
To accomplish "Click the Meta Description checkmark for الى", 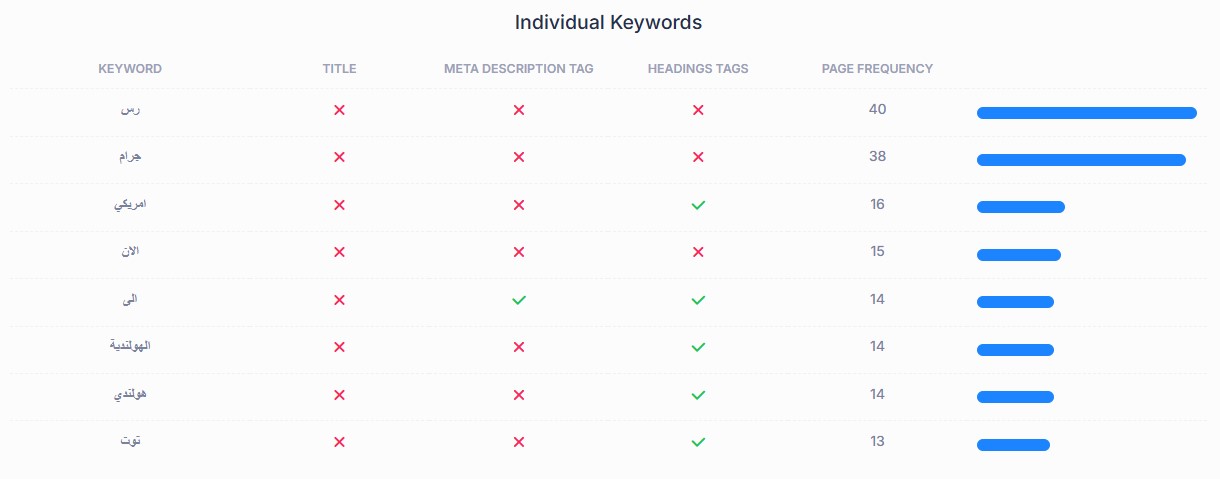I will (518, 300).
